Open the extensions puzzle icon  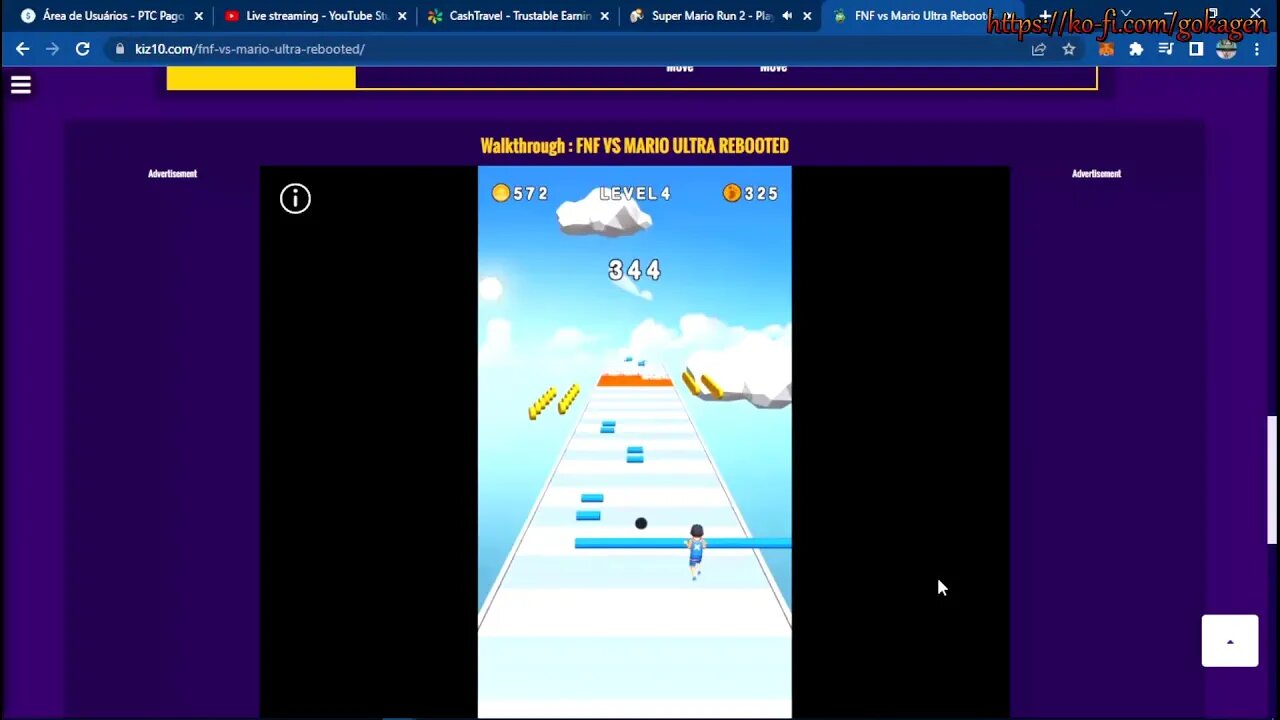pos(1136,49)
